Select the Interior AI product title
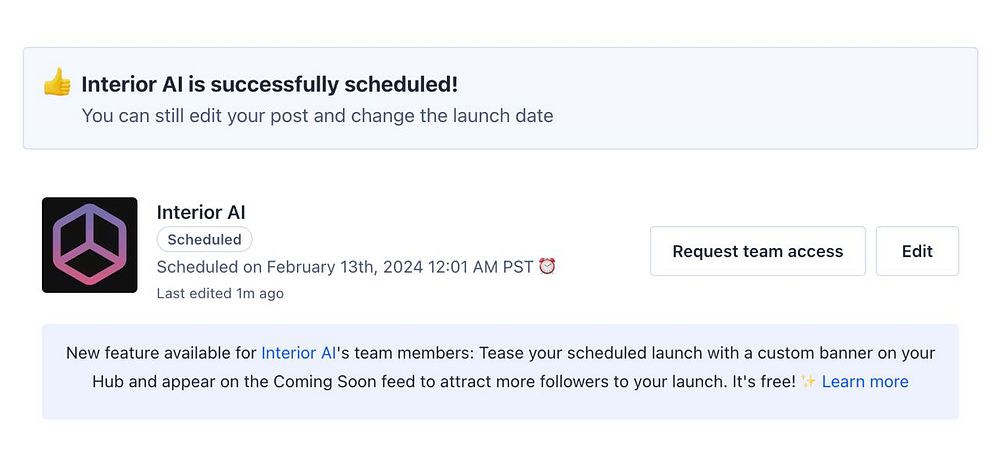This screenshot has width=1000, height=452. (x=201, y=212)
